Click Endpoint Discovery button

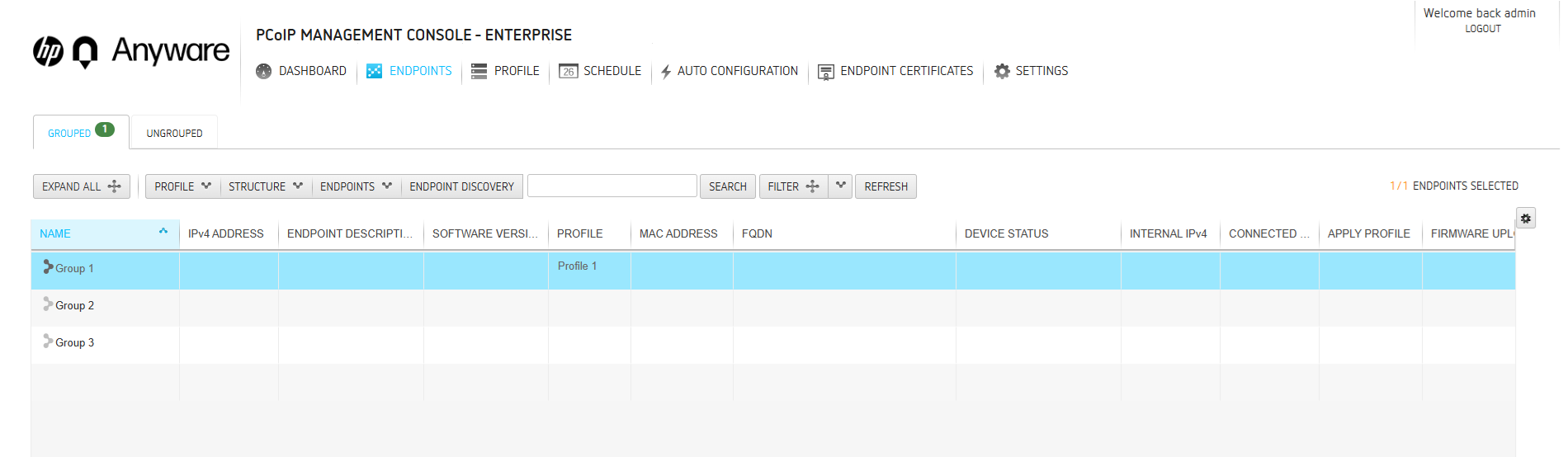[462, 186]
